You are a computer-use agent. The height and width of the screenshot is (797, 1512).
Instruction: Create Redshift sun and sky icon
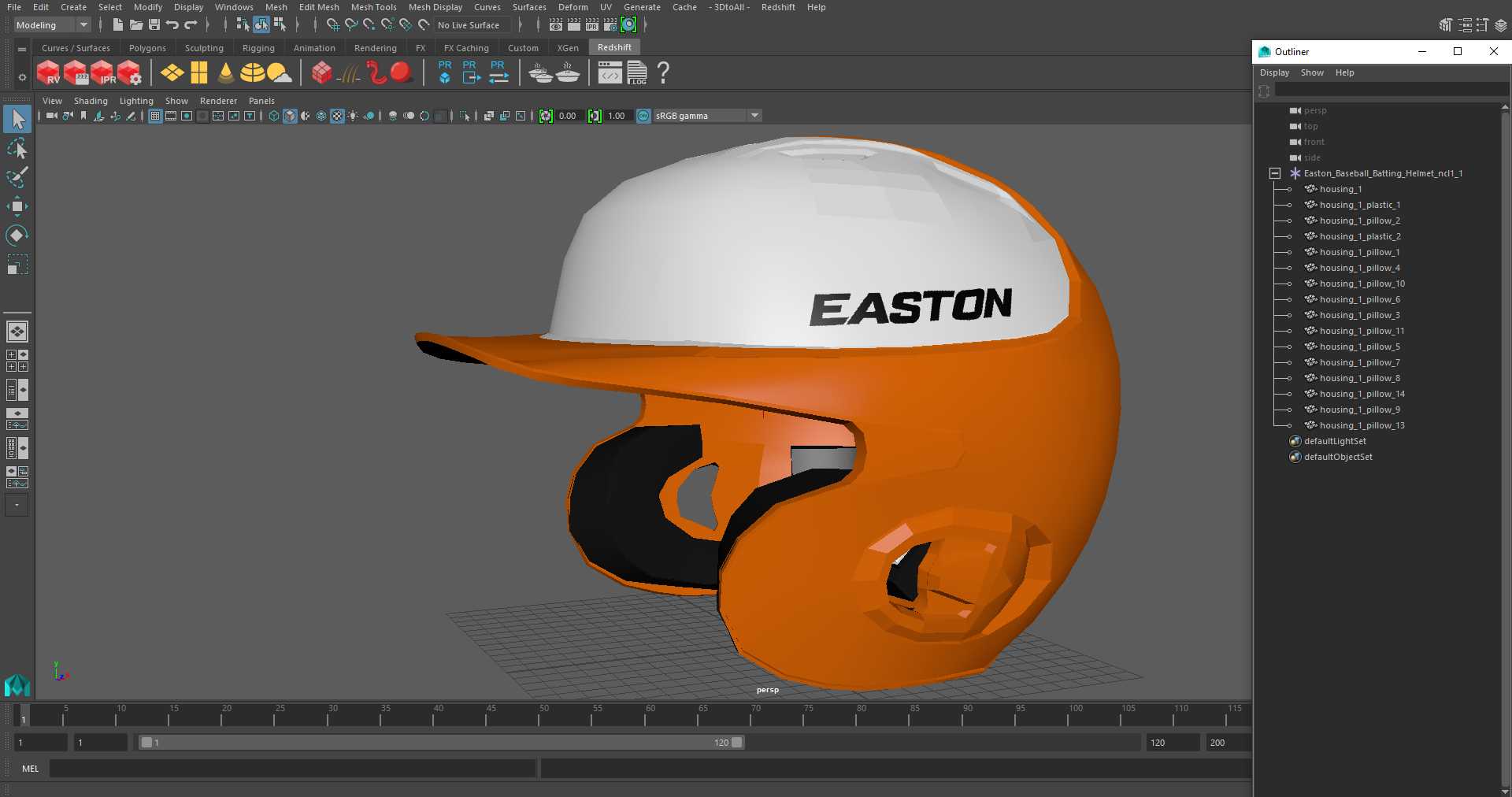pyautogui.click(x=279, y=72)
